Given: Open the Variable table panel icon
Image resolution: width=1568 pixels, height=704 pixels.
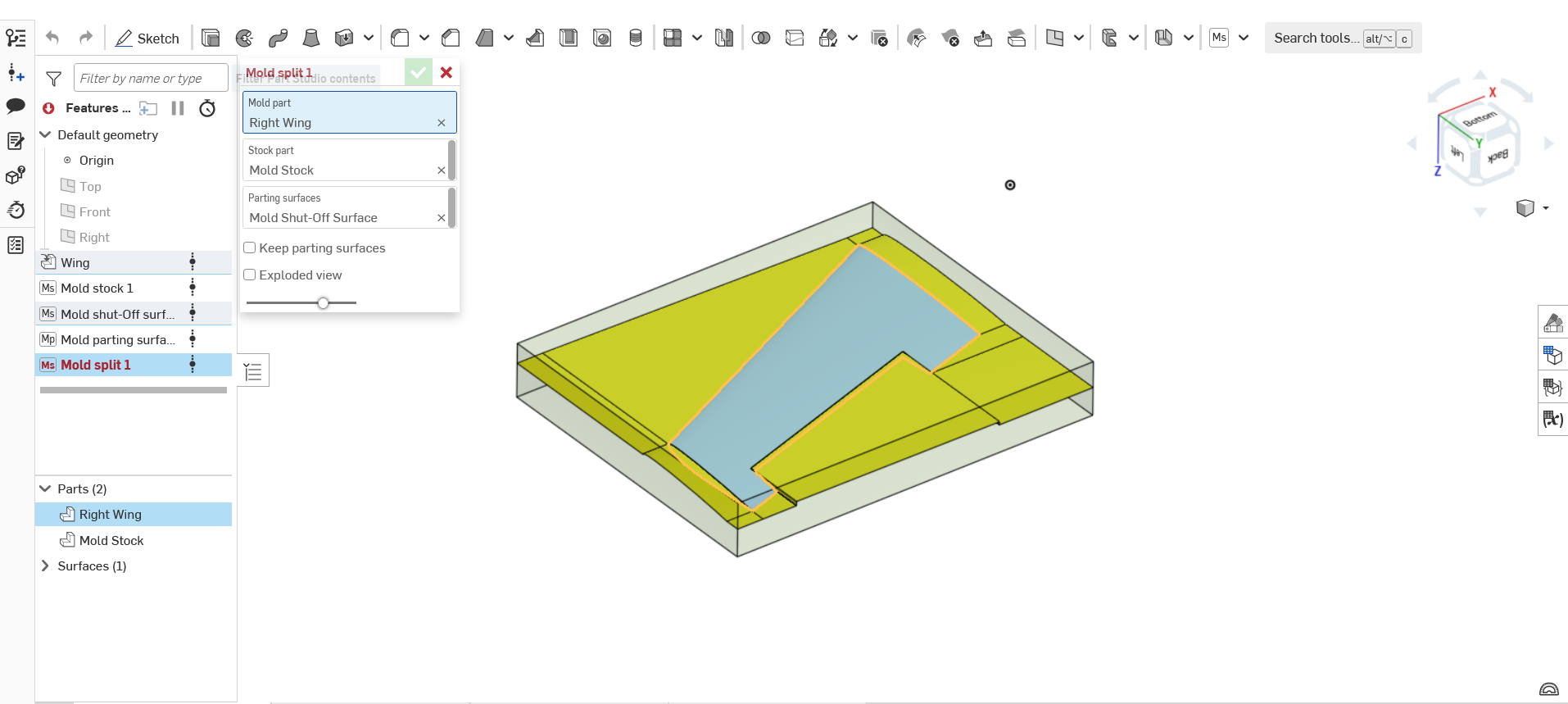Looking at the screenshot, I should pos(1553,419).
